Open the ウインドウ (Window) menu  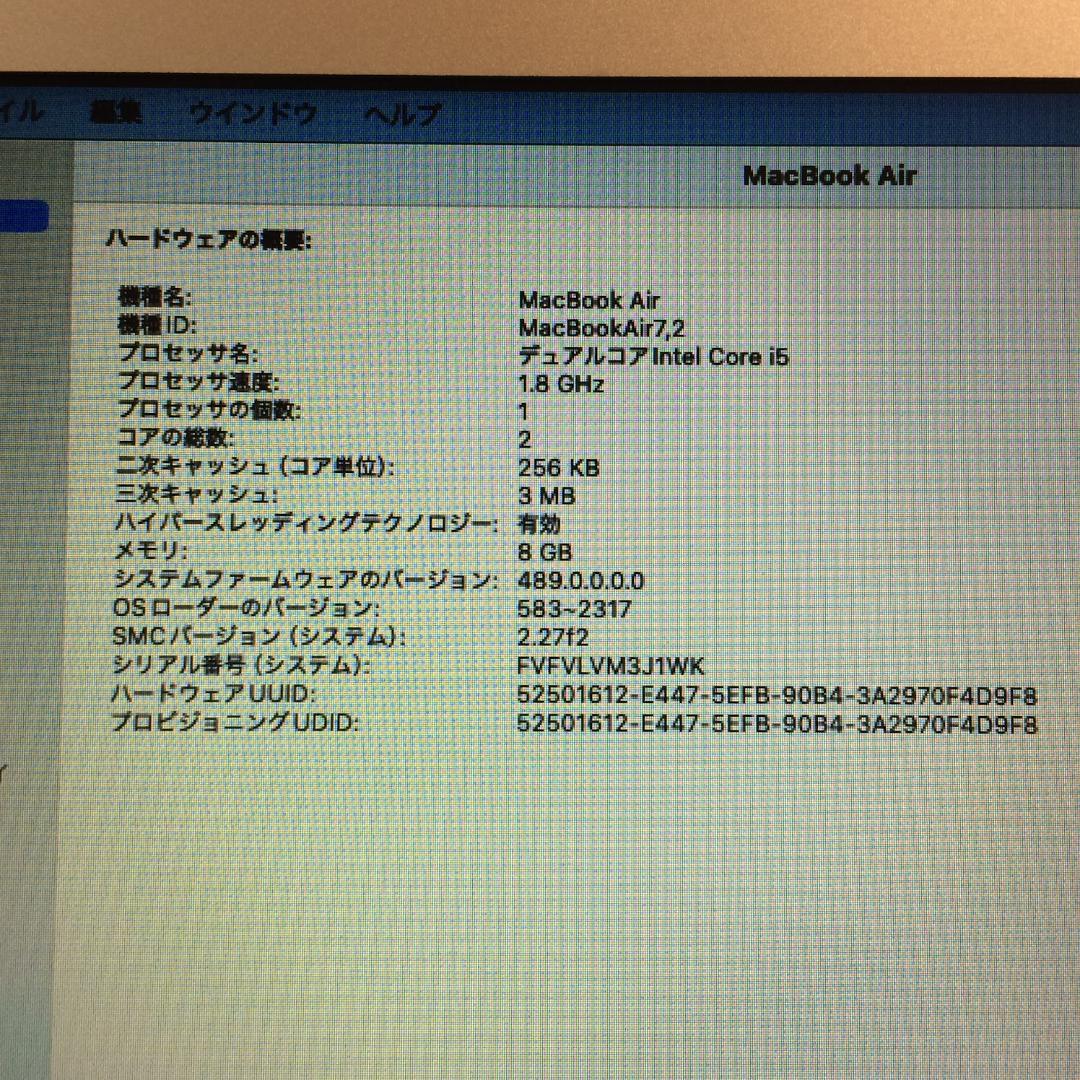pos(247,114)
